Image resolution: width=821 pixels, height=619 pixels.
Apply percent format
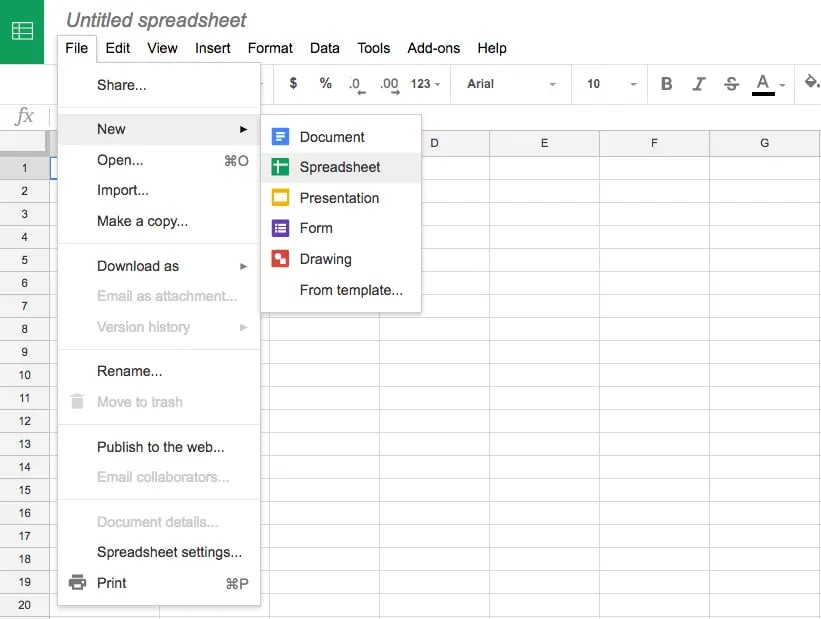coord(326,83)
